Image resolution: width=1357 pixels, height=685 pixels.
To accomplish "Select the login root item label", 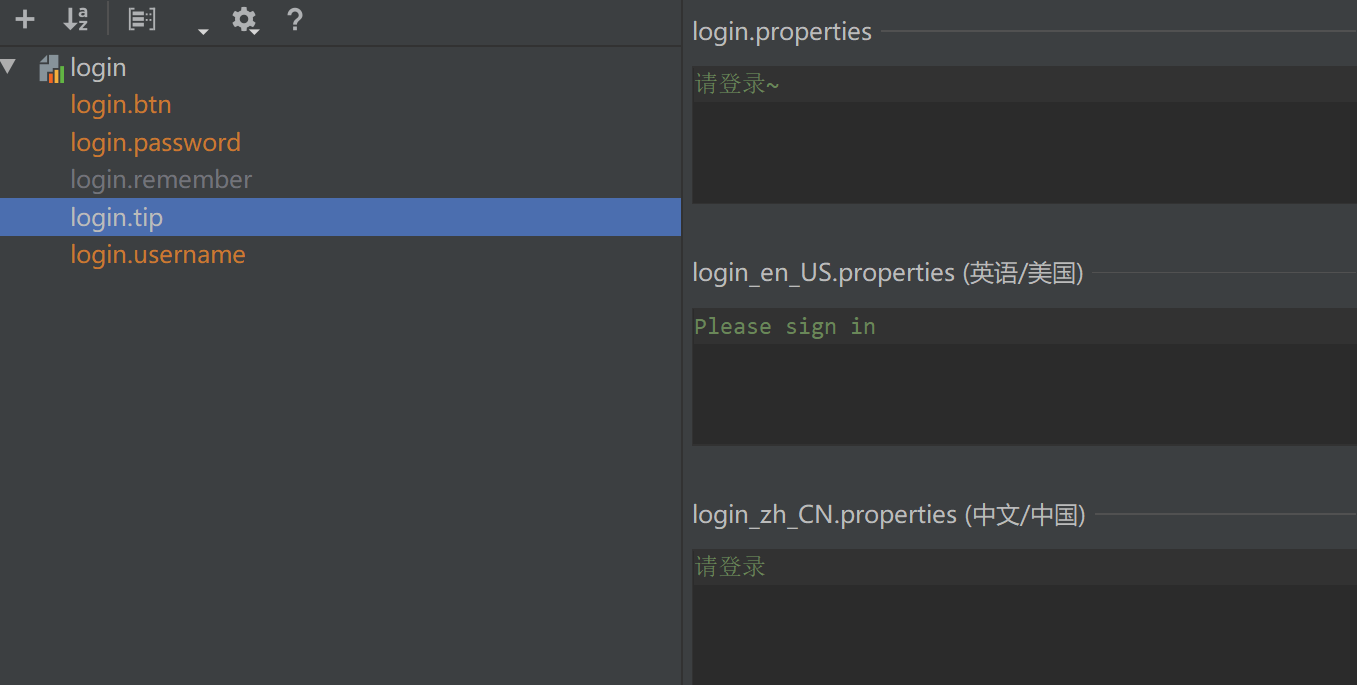I will tap(98, 68).
